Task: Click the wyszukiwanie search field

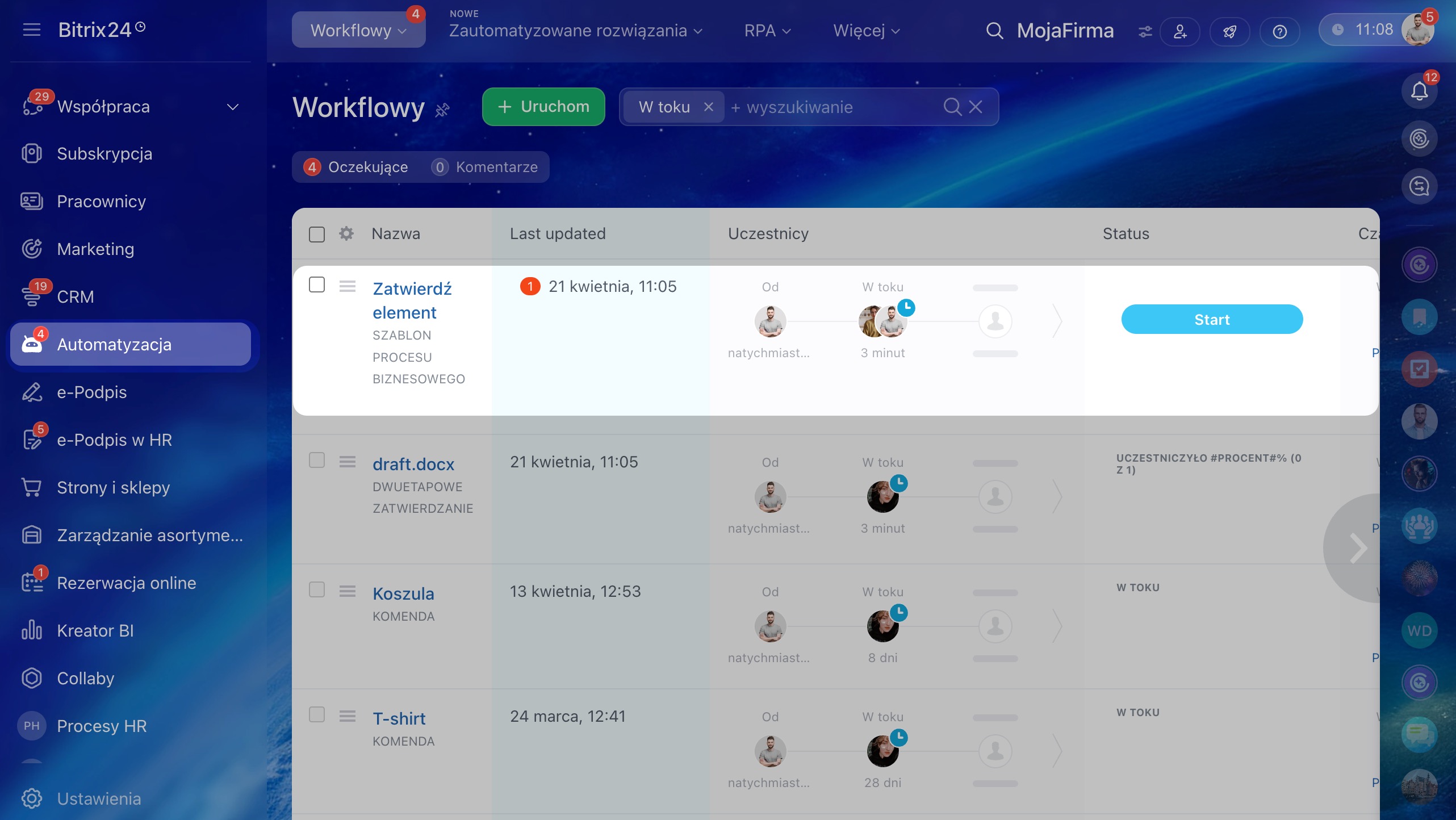Action: pyautogui.click(x=829, y=107)
